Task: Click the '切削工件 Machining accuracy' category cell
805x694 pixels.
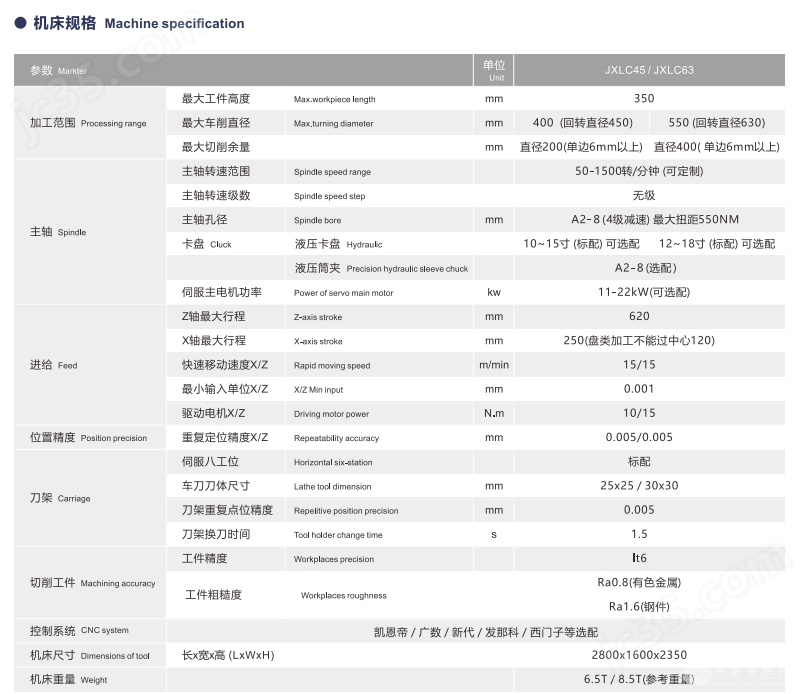Action: (90, 583)
